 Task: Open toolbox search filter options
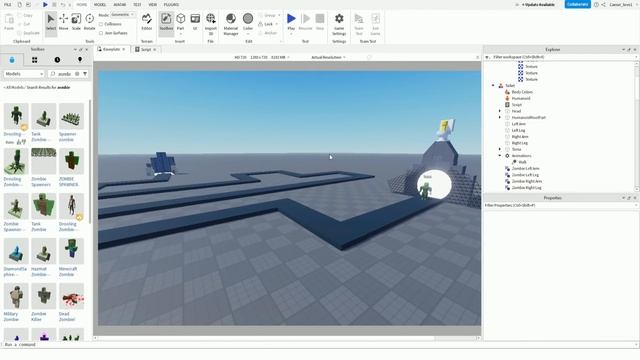(x=85, y=74)
